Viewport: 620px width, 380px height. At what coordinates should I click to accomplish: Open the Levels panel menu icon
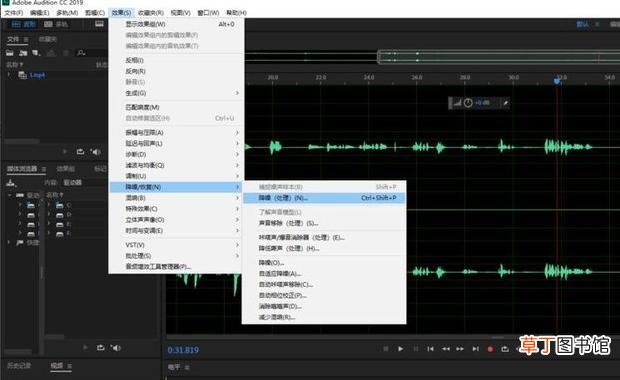pos(187,368)
